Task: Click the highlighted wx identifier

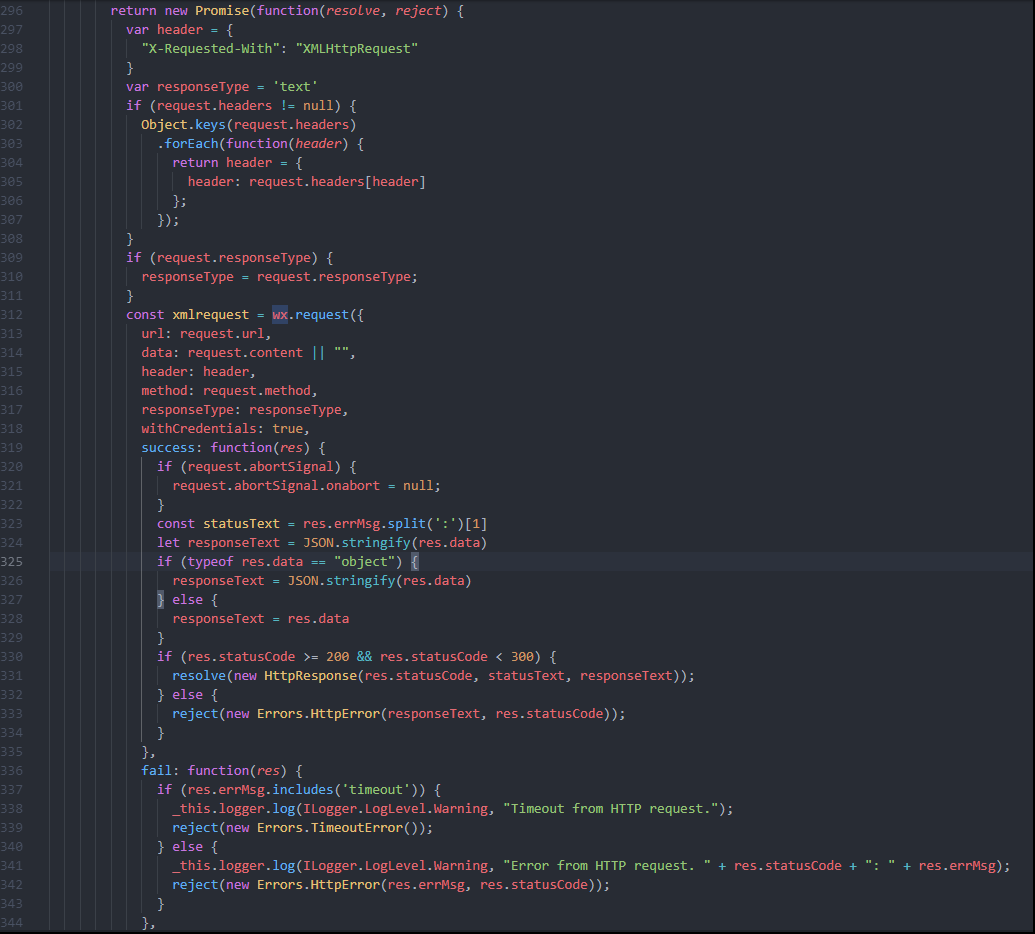Action: [x=280, y=315]
